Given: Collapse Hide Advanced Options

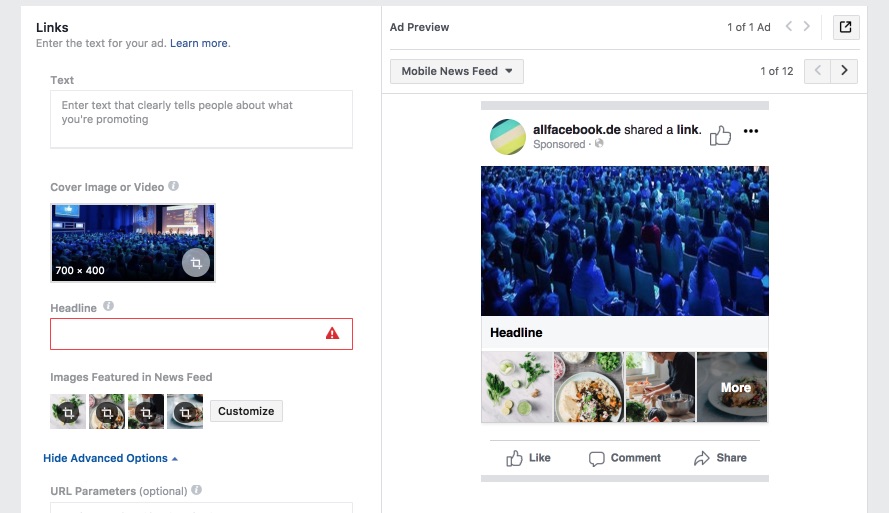Looking at the screenshot, I should (111, 458).
